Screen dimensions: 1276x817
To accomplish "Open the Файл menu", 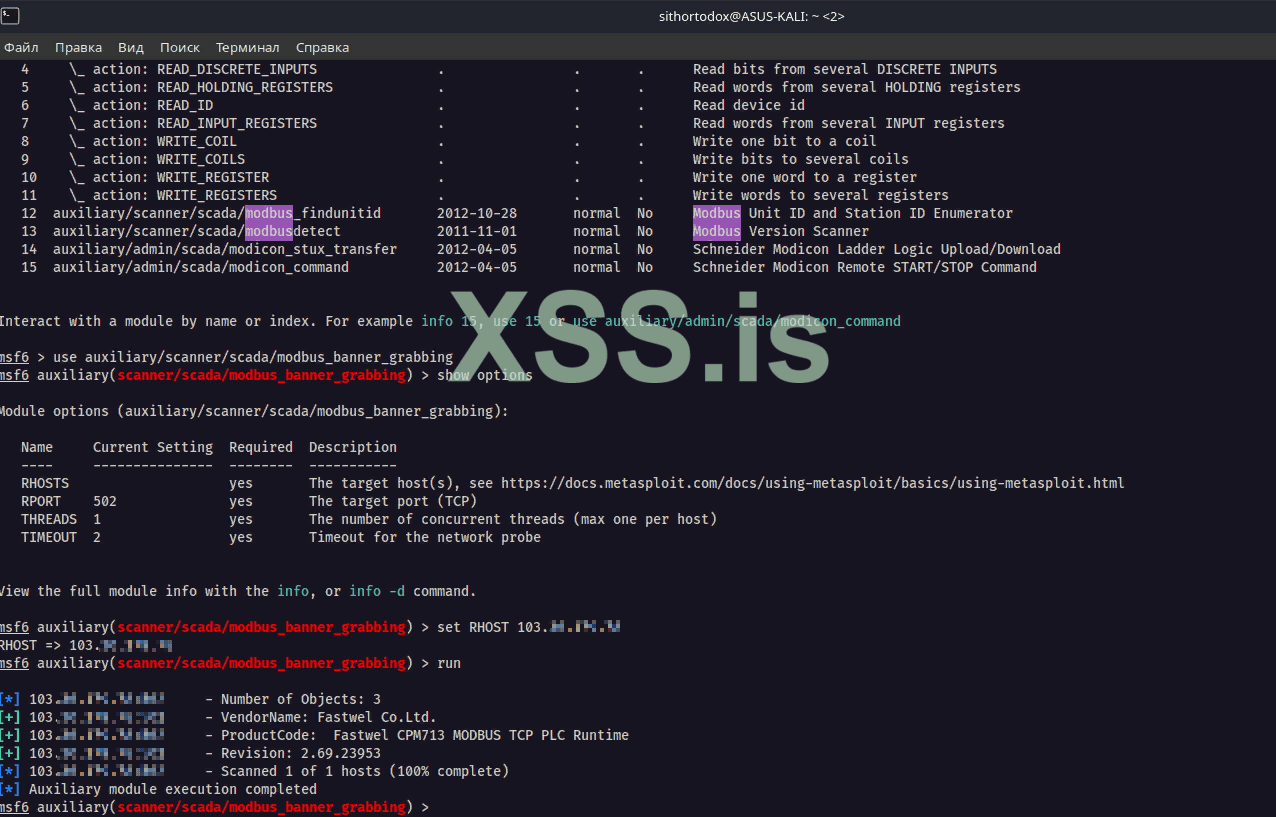I will tap(21, 47).
